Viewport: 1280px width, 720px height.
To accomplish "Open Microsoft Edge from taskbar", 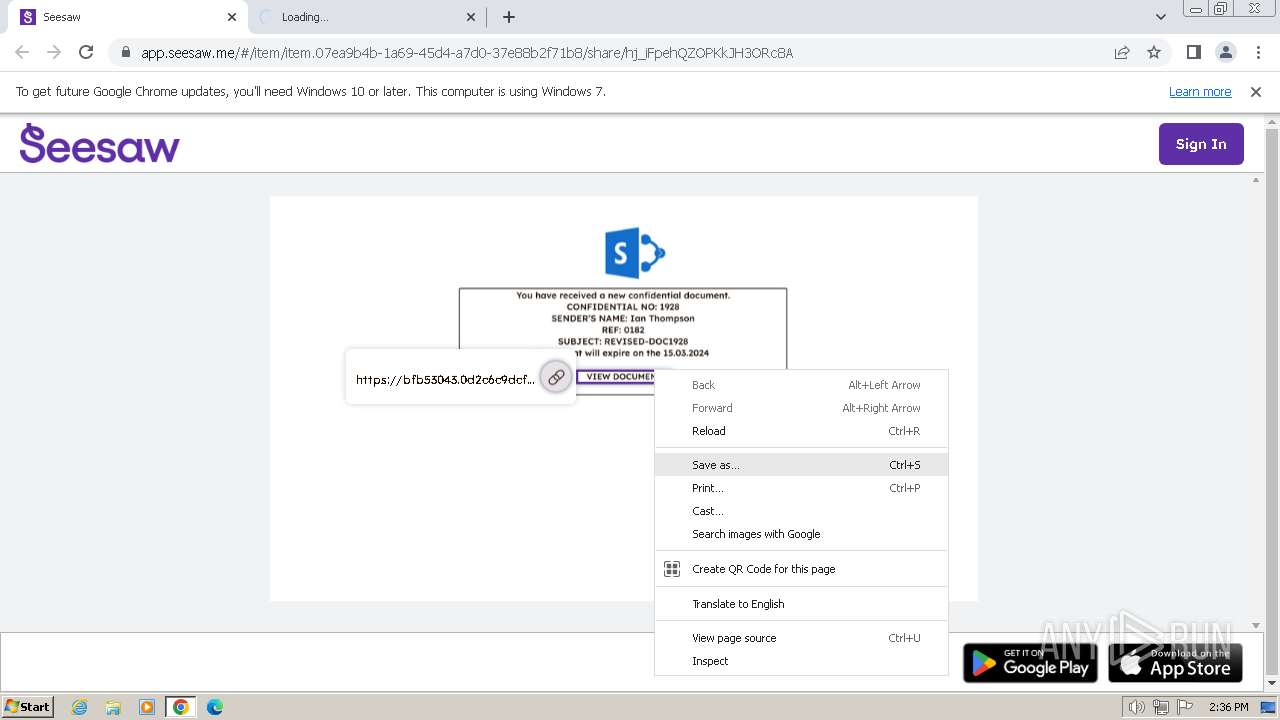I will point(215,707).
